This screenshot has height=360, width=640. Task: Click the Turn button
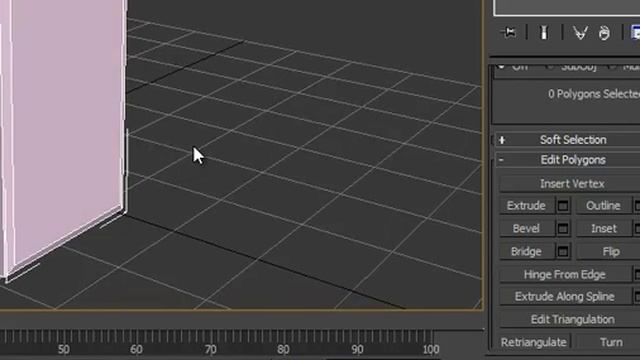[x=608, y=342]
